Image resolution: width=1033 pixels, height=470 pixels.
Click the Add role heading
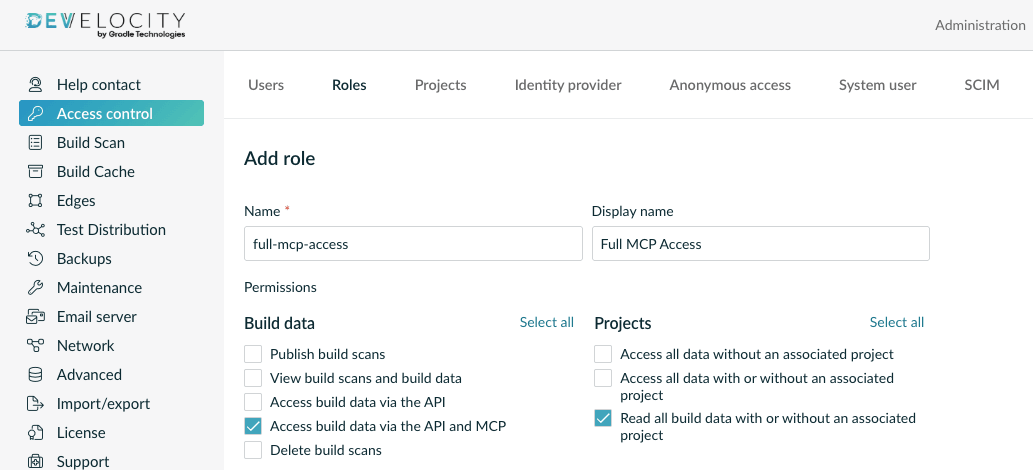pos(279,159)
